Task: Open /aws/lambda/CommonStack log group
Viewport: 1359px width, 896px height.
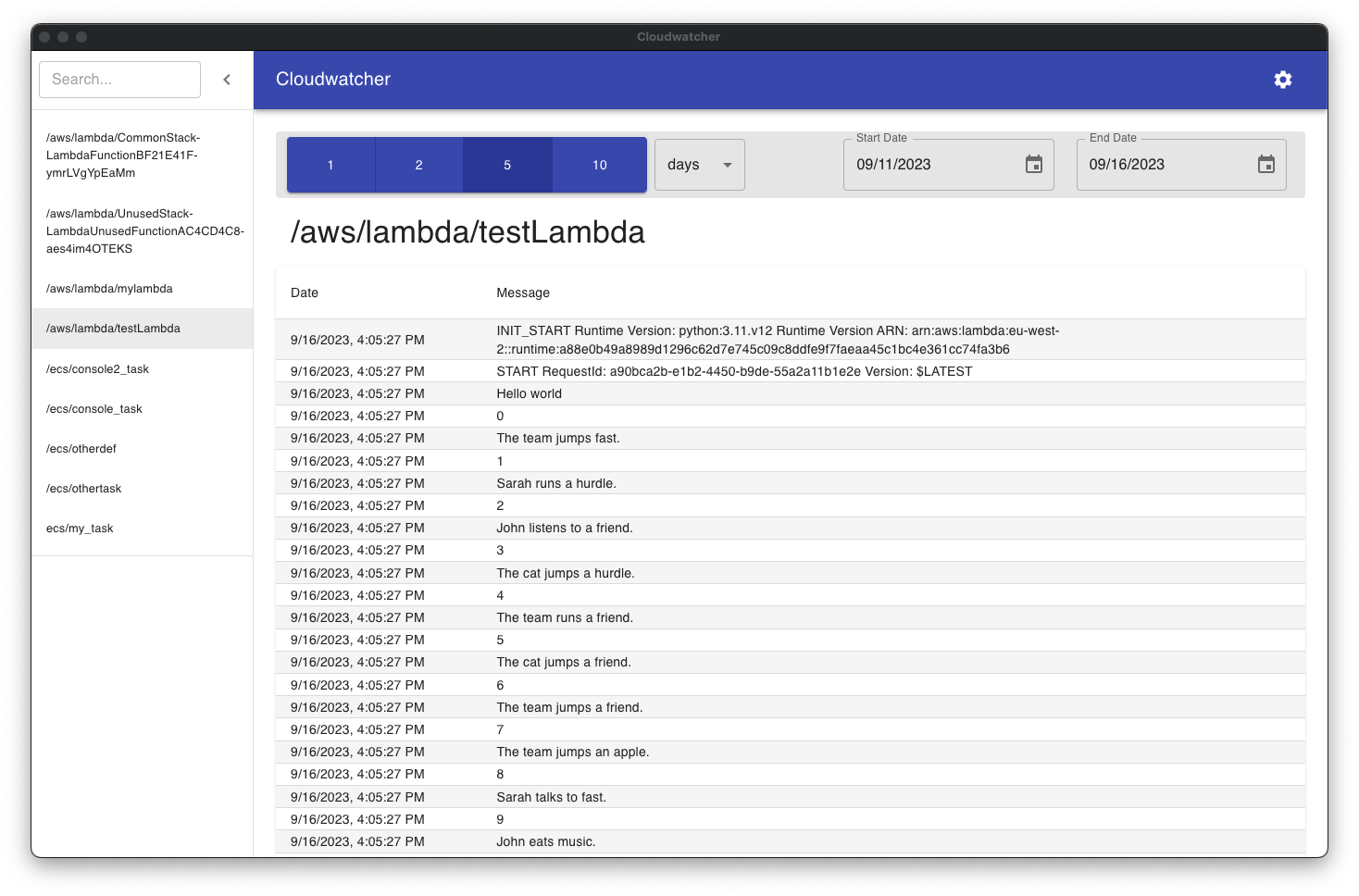Action: click(142, 156)
